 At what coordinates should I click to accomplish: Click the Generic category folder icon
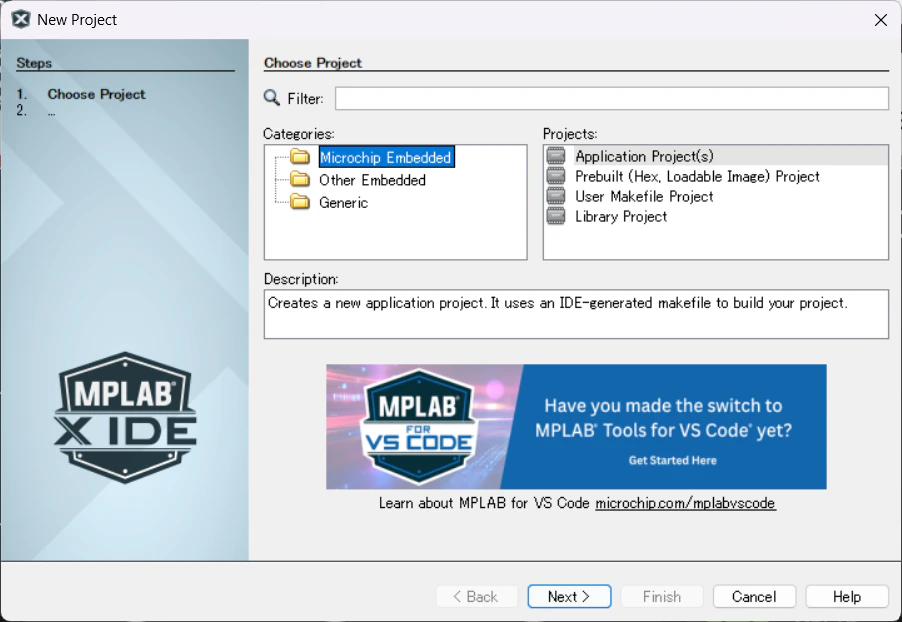pyautogui.click(x=300, y=202)
